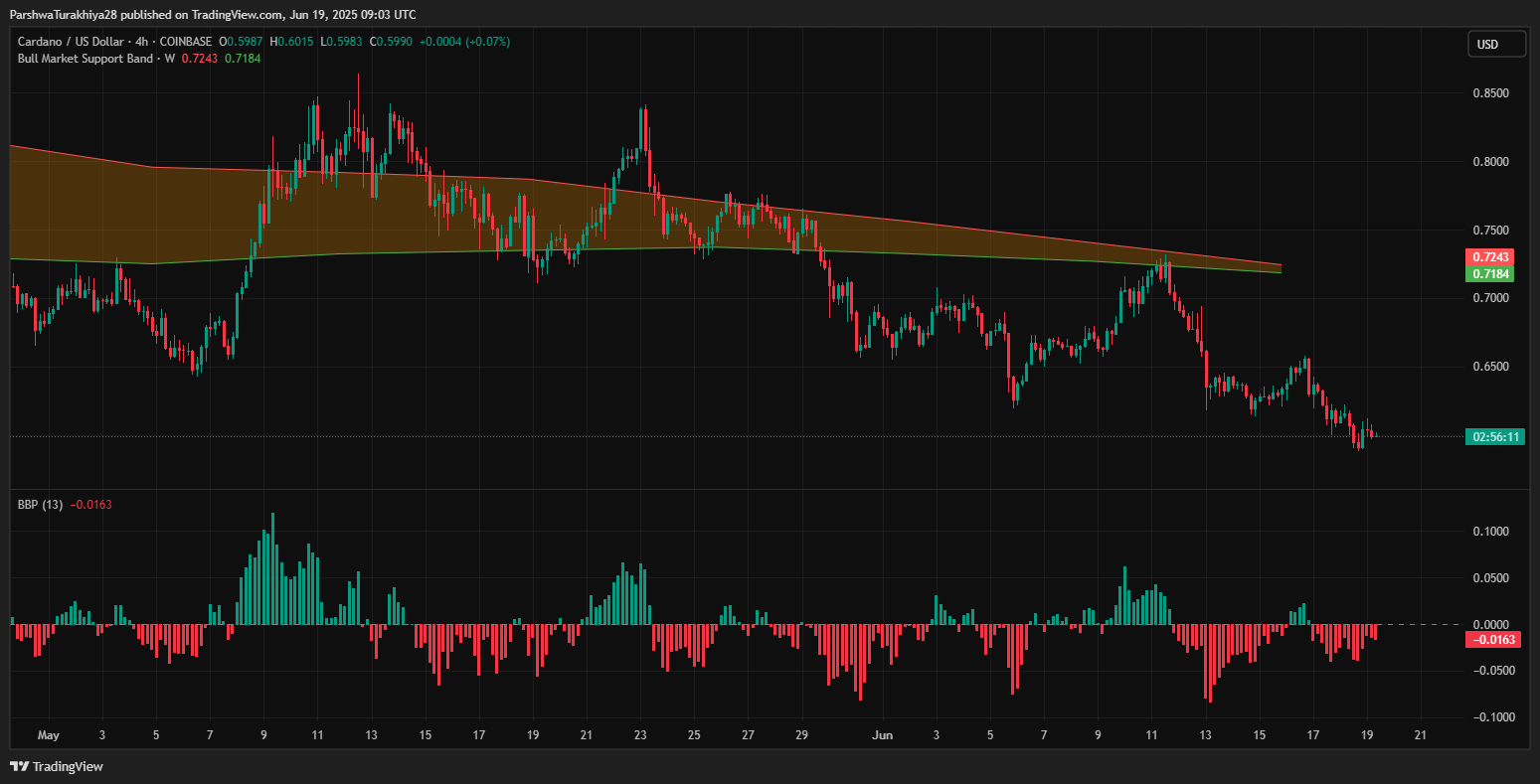Click the TradingView logo icon
This screenshot has width=1540, height=784.
(x=19, y=766)
